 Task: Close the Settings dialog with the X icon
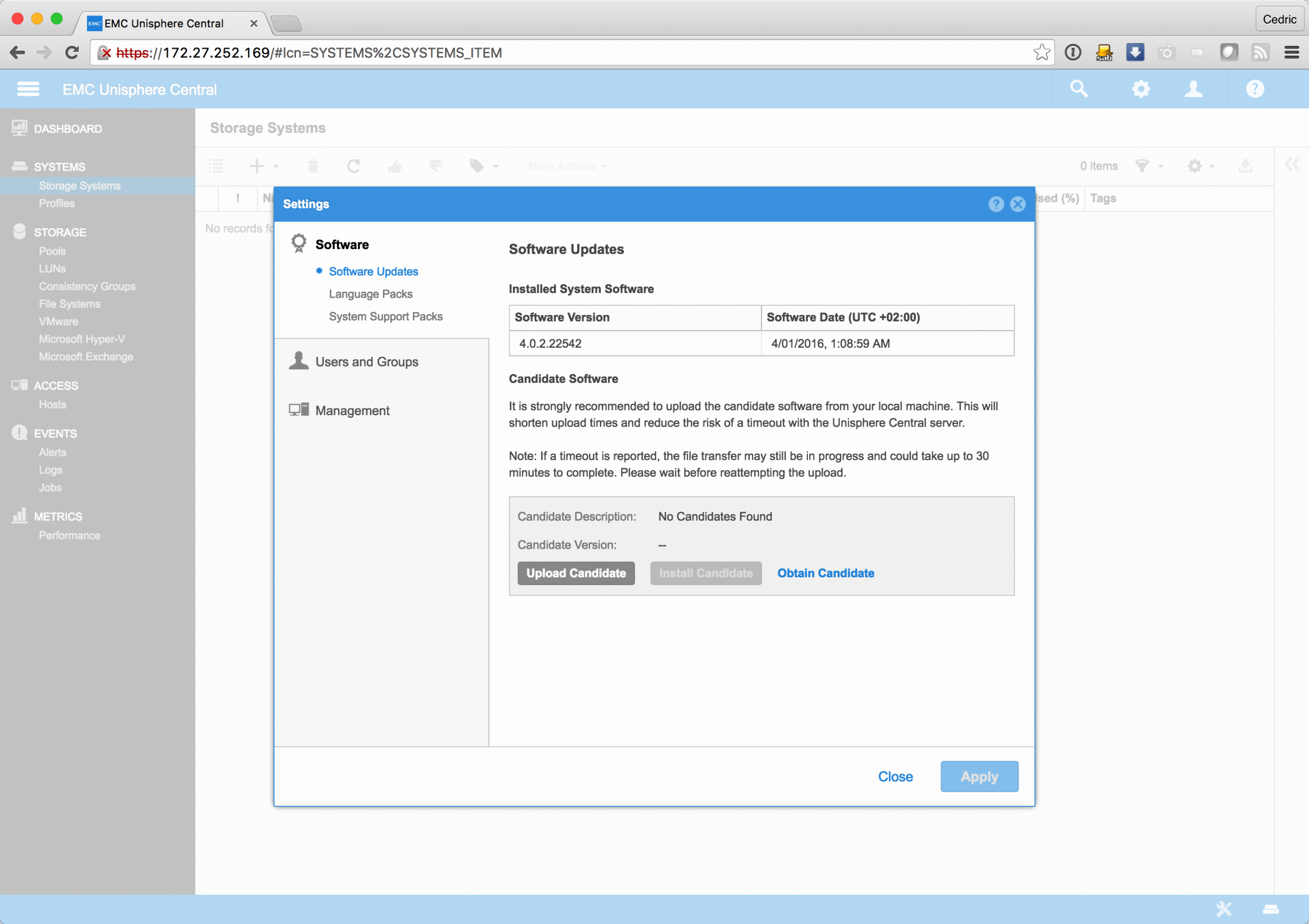1018,204
